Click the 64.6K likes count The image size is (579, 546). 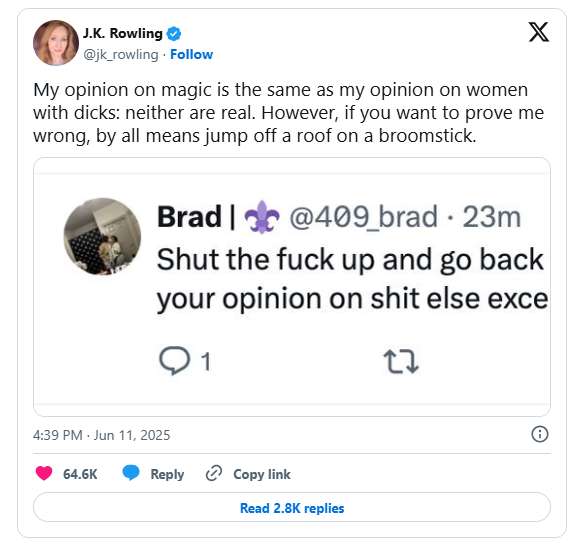80,474
